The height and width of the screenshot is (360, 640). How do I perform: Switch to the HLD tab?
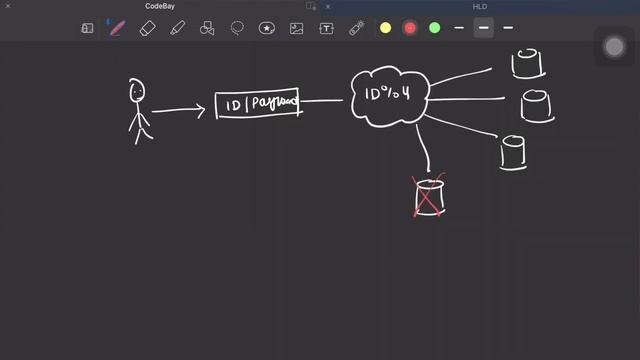pyautogui.click(x=480, y=7)
